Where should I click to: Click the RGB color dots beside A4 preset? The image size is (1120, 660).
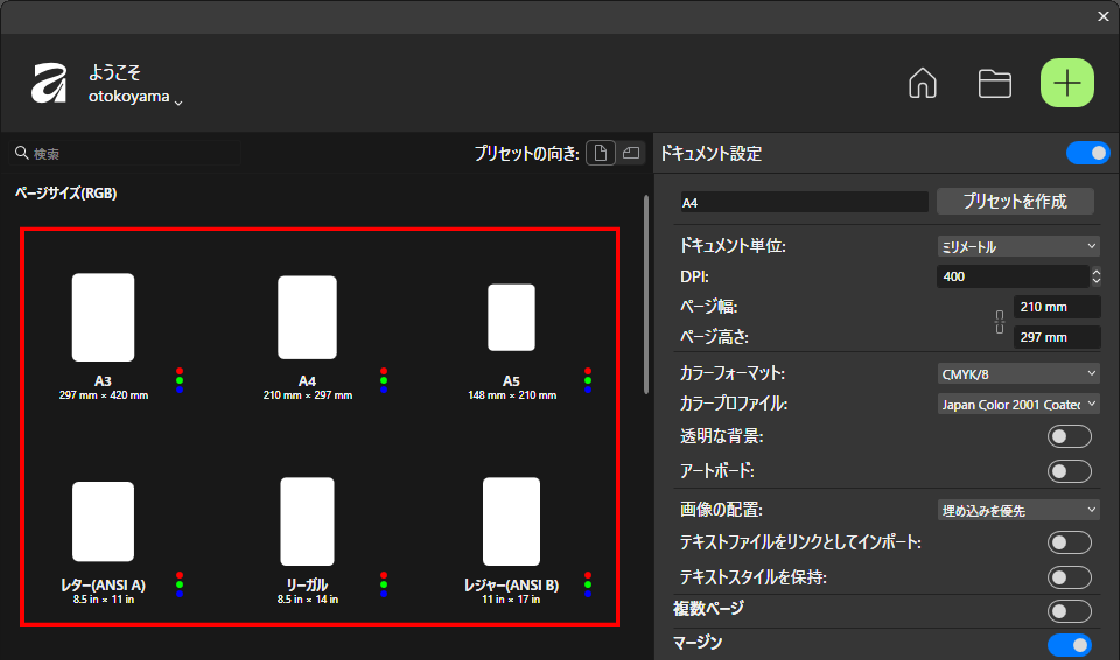pos(384,380)
